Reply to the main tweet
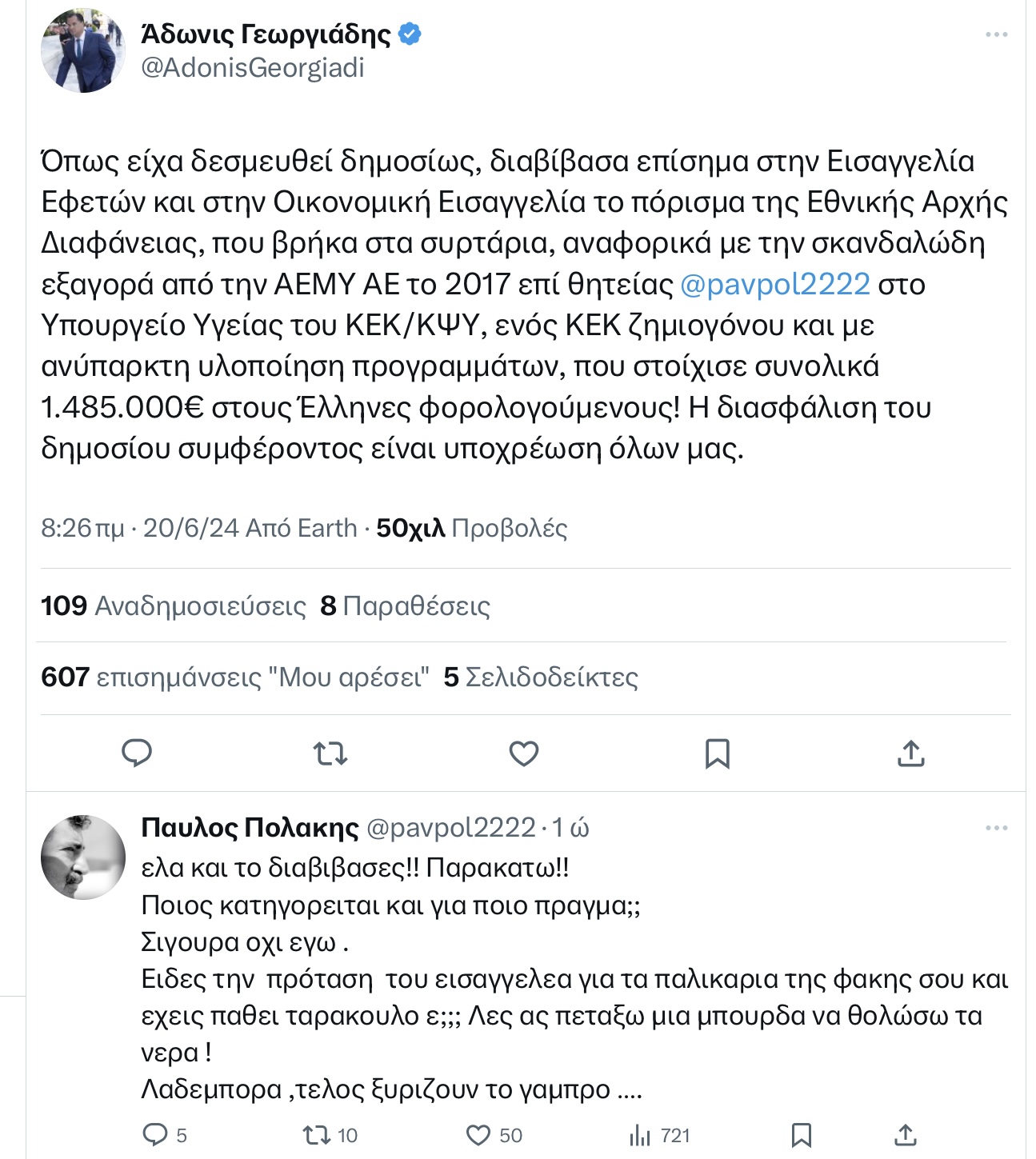The image size is (1036, 1159). (x=137, y=753)
